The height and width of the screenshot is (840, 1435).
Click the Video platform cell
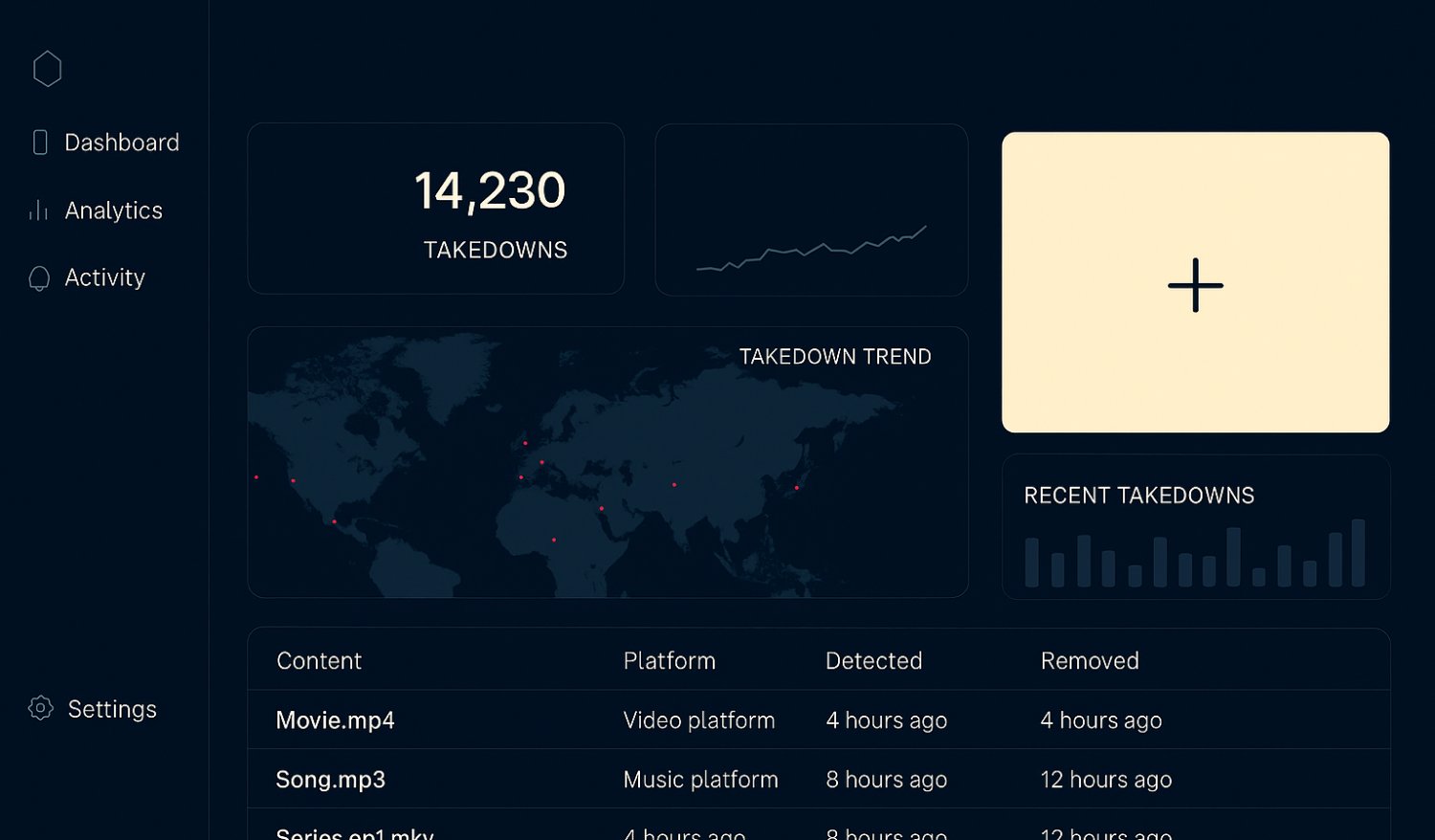coord(699,720)
